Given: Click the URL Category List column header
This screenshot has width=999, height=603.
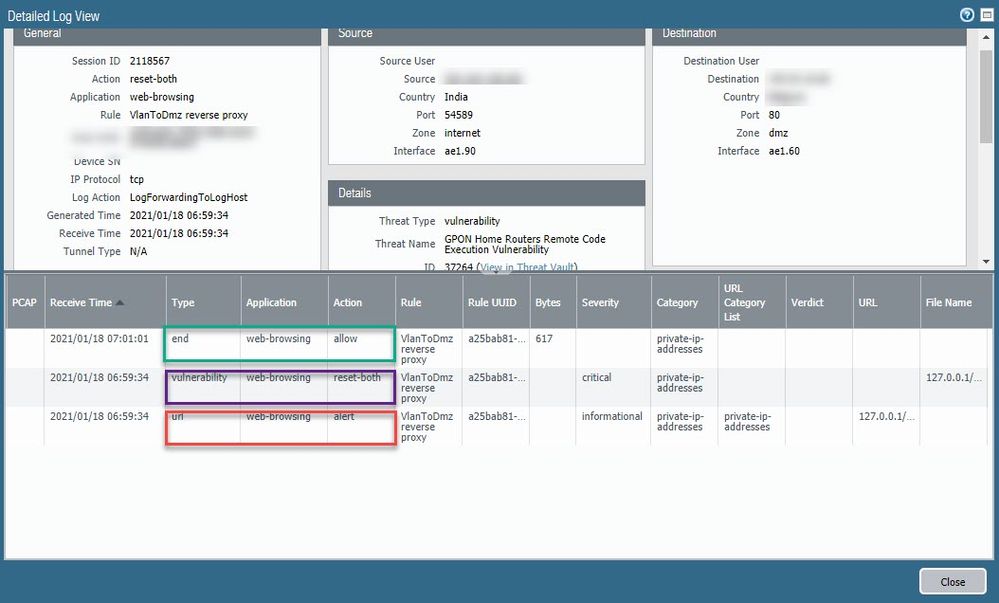Looking at the screenshot, I should (x=745, y=302).
